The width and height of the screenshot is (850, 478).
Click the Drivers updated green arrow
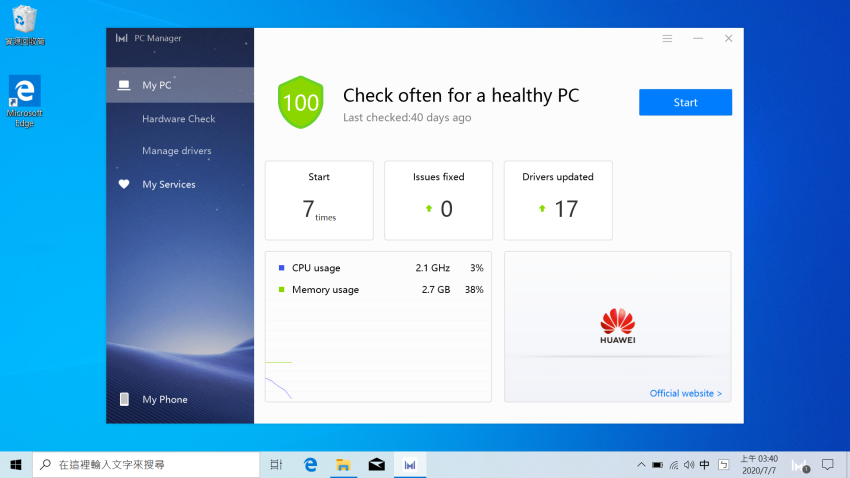[x=542, y=208]
